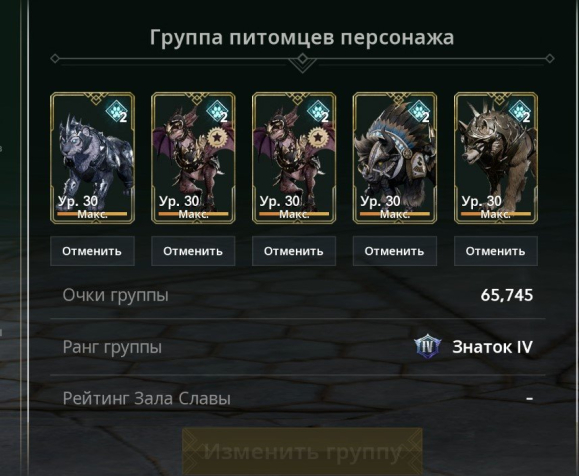Click the silver tiger's level progress bar
Image resolution: width=579 pixels, height=476 pixels.
92,214
